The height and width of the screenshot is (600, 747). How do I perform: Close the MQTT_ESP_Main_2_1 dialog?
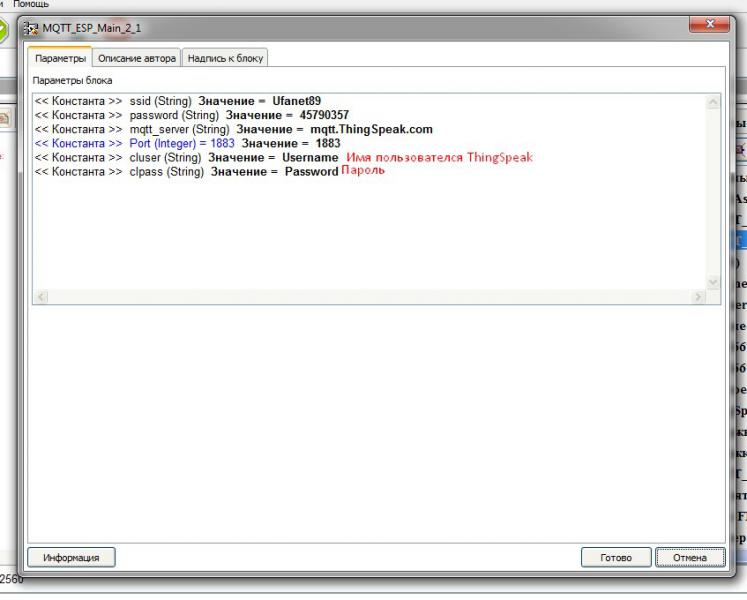pyautogui.click(x=709, y=24)
